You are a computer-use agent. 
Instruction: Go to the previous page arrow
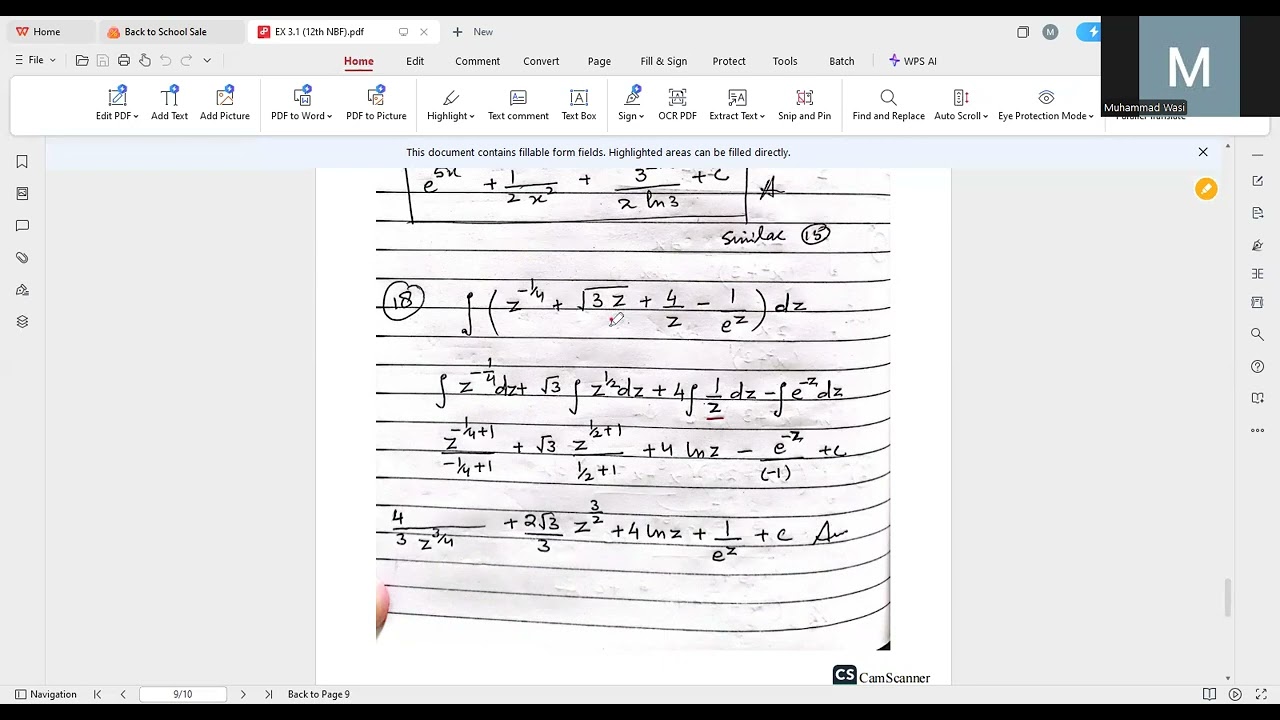point(123,694)
